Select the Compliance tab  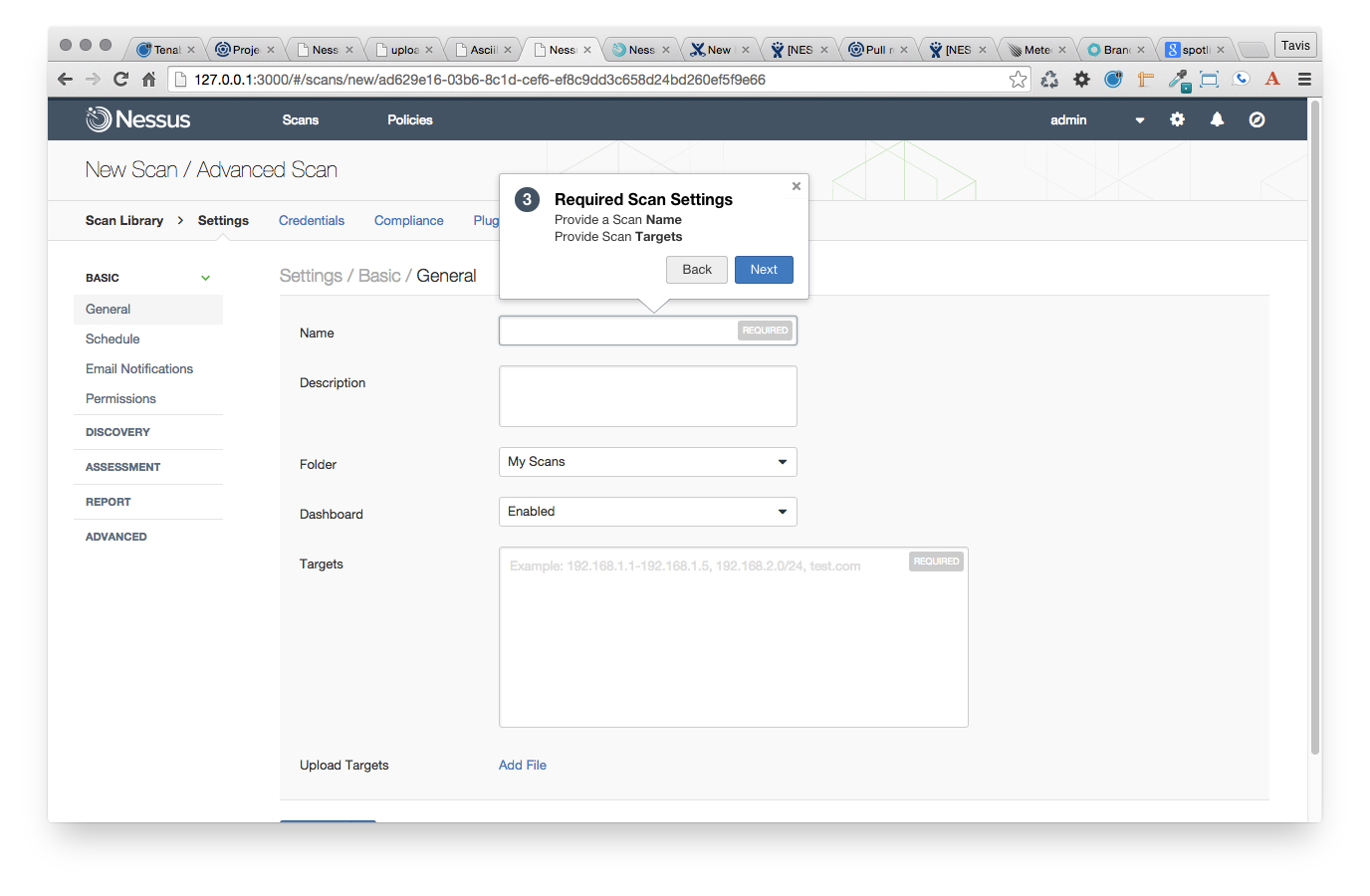pos(409,220)
